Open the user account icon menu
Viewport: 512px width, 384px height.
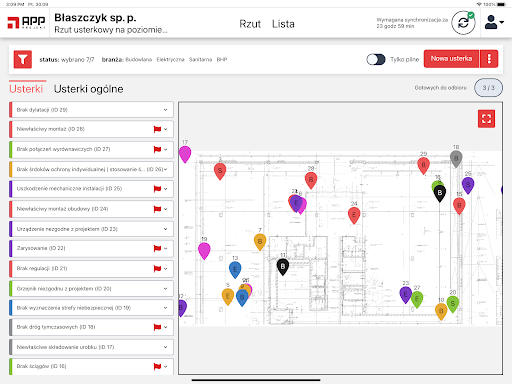pos(494,23)
